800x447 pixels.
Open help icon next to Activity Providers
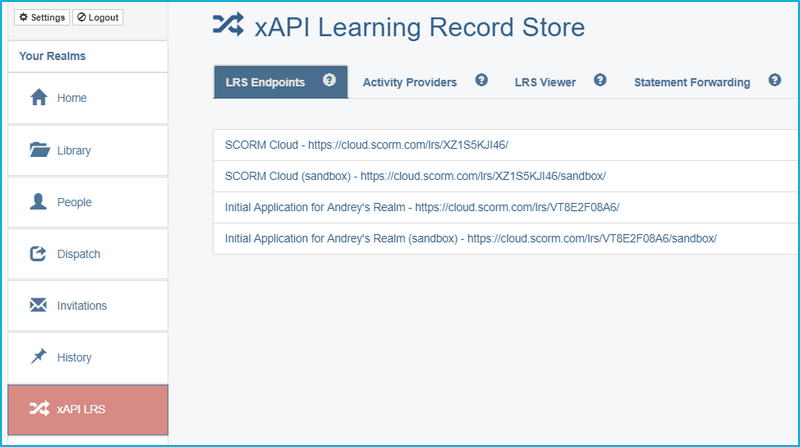coord(481,80)
